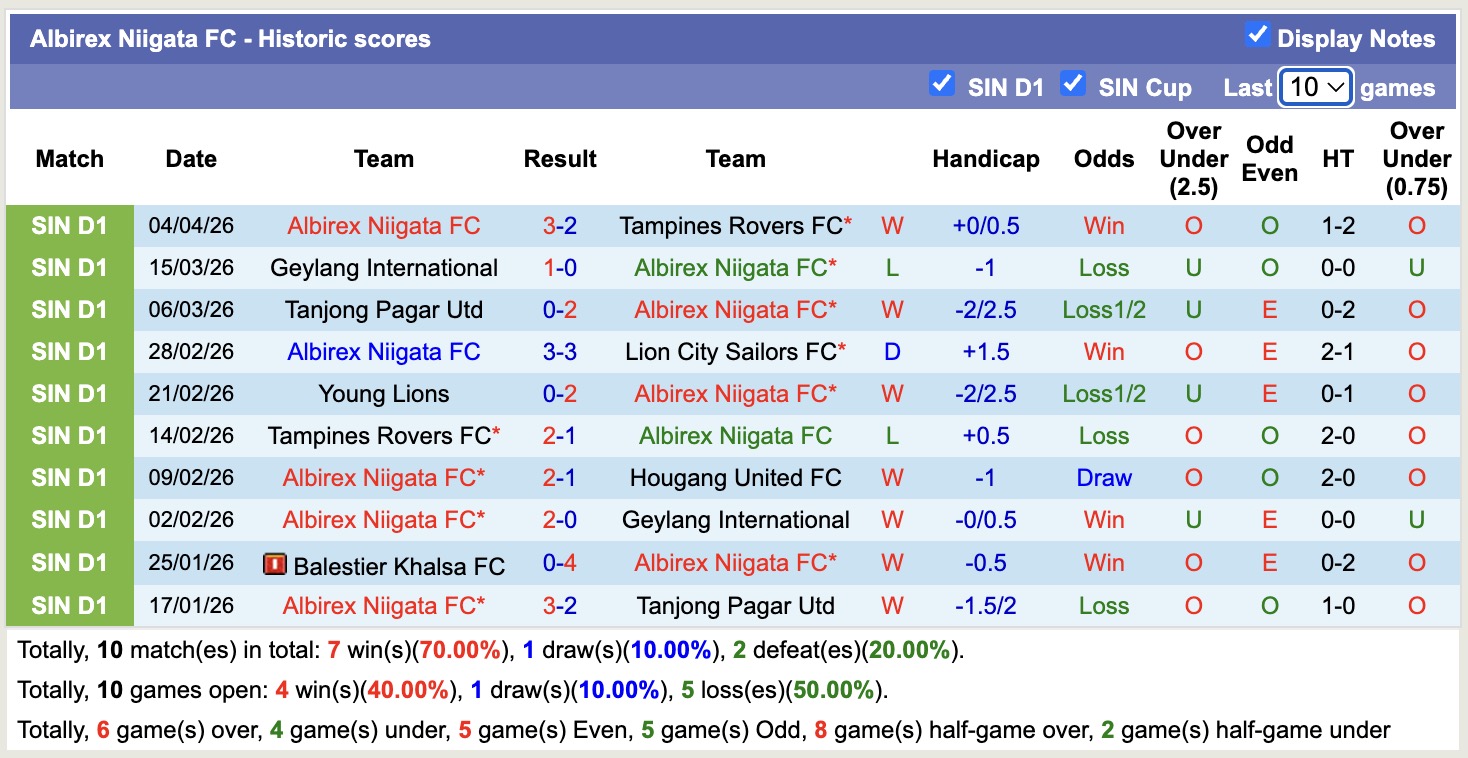Click Balestier Khalsa FC team name
This screenshot has width=1468, height=758.
[399, 566]
